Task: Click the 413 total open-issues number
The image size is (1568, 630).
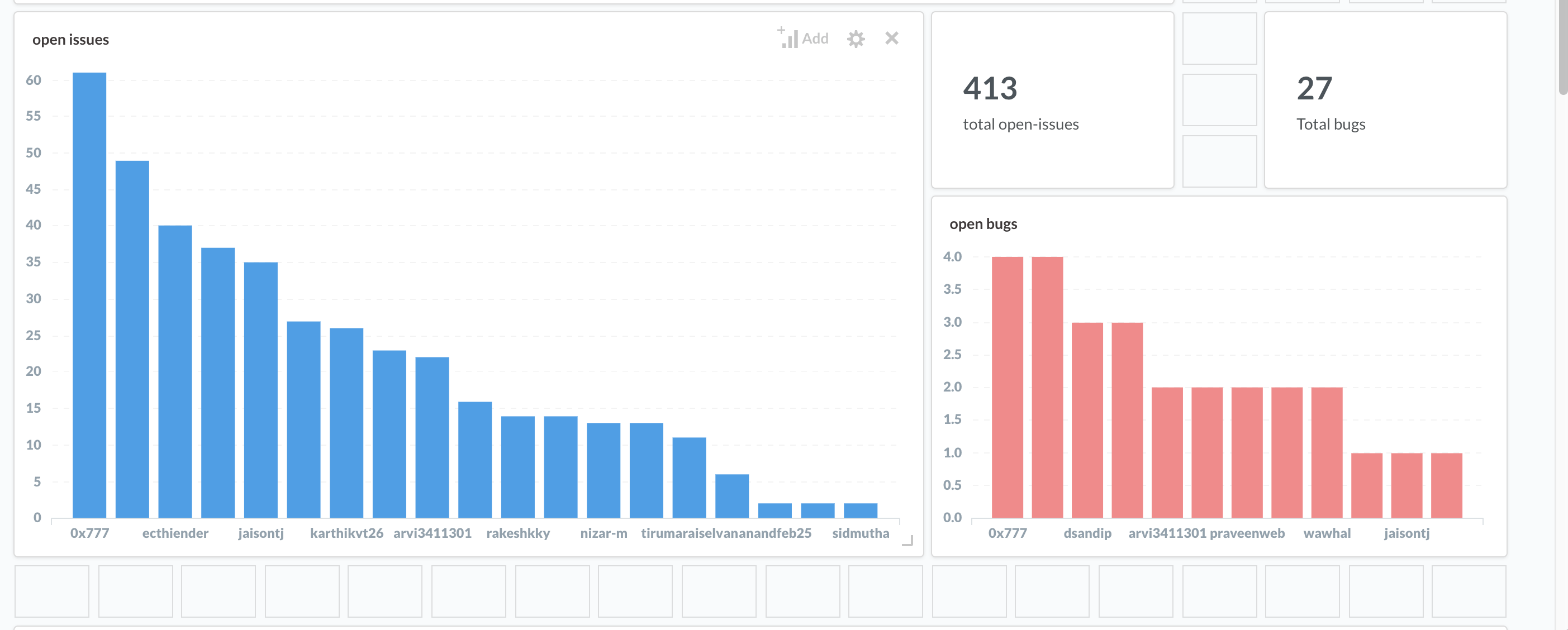Action: click(990, 89)
